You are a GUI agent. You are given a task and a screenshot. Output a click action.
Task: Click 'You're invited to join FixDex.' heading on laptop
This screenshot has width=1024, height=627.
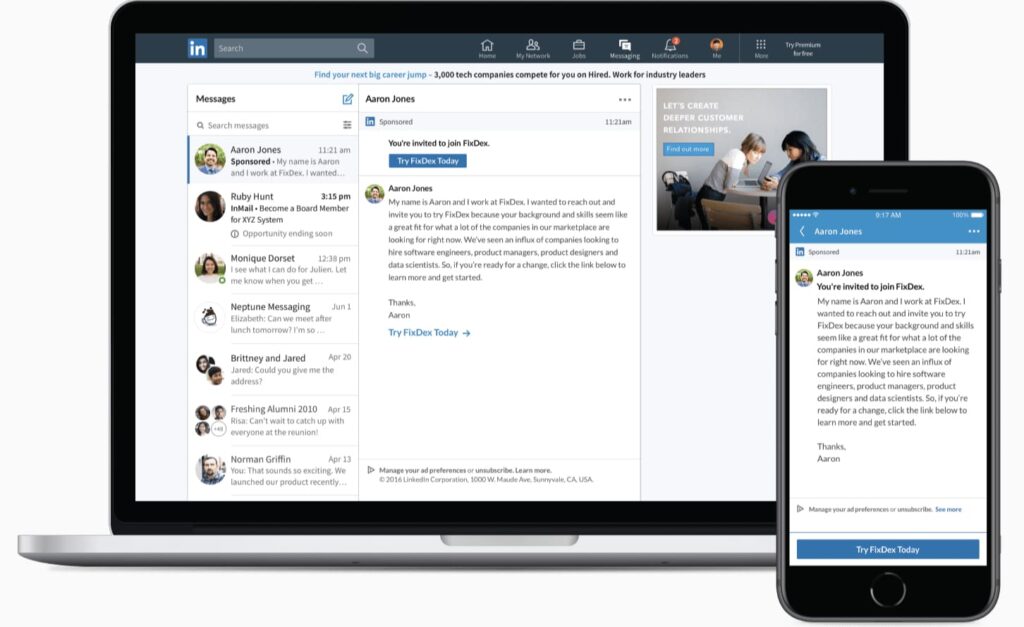[x=439, y=143]
